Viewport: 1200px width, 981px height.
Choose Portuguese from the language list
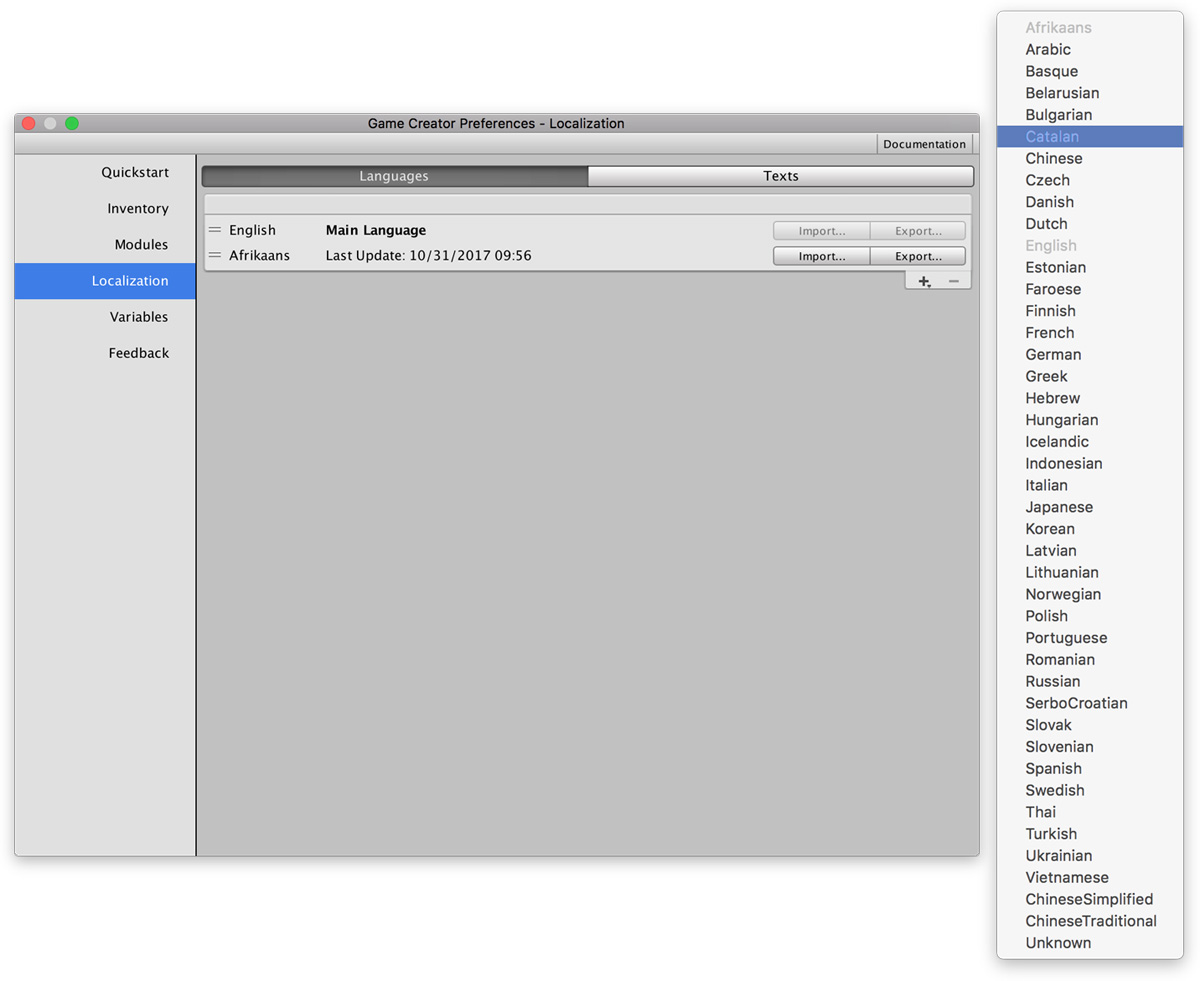1090,638
